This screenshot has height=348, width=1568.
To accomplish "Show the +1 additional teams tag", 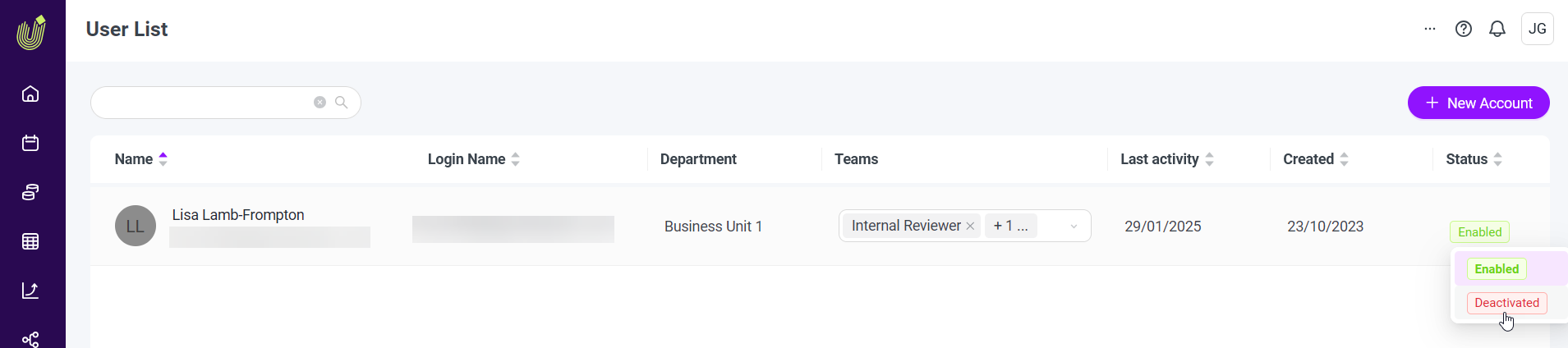I will pos(1010,226).
